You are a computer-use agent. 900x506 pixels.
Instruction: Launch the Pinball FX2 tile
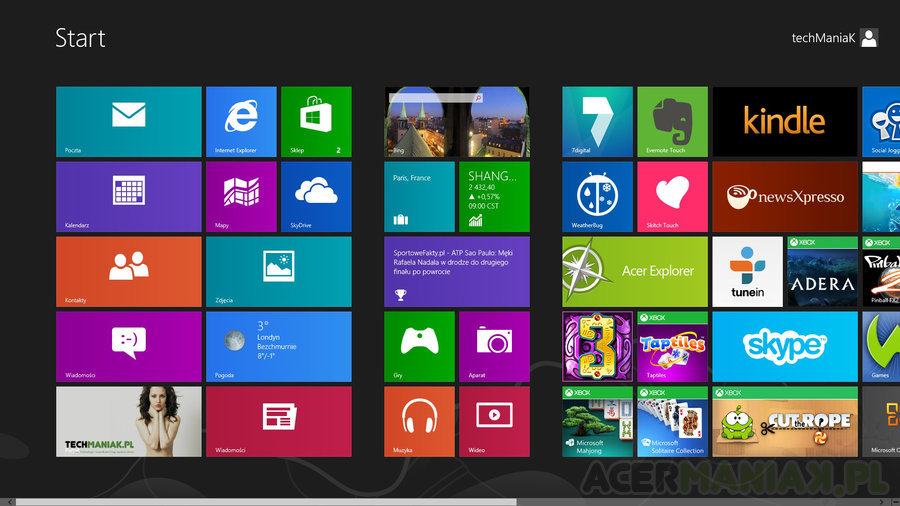[x=881, y=272]
